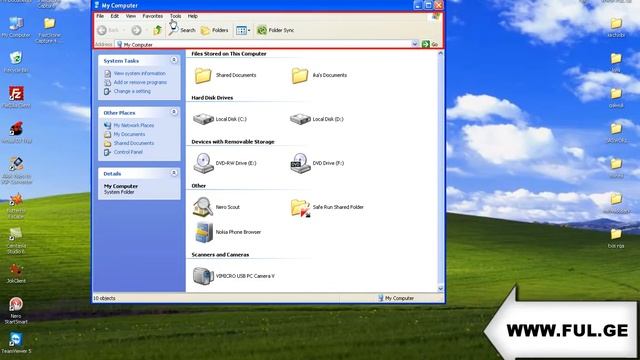Open Shared Documents link in Other Places
This screenshot has width=640, height=360.
(x=133, y=143)
